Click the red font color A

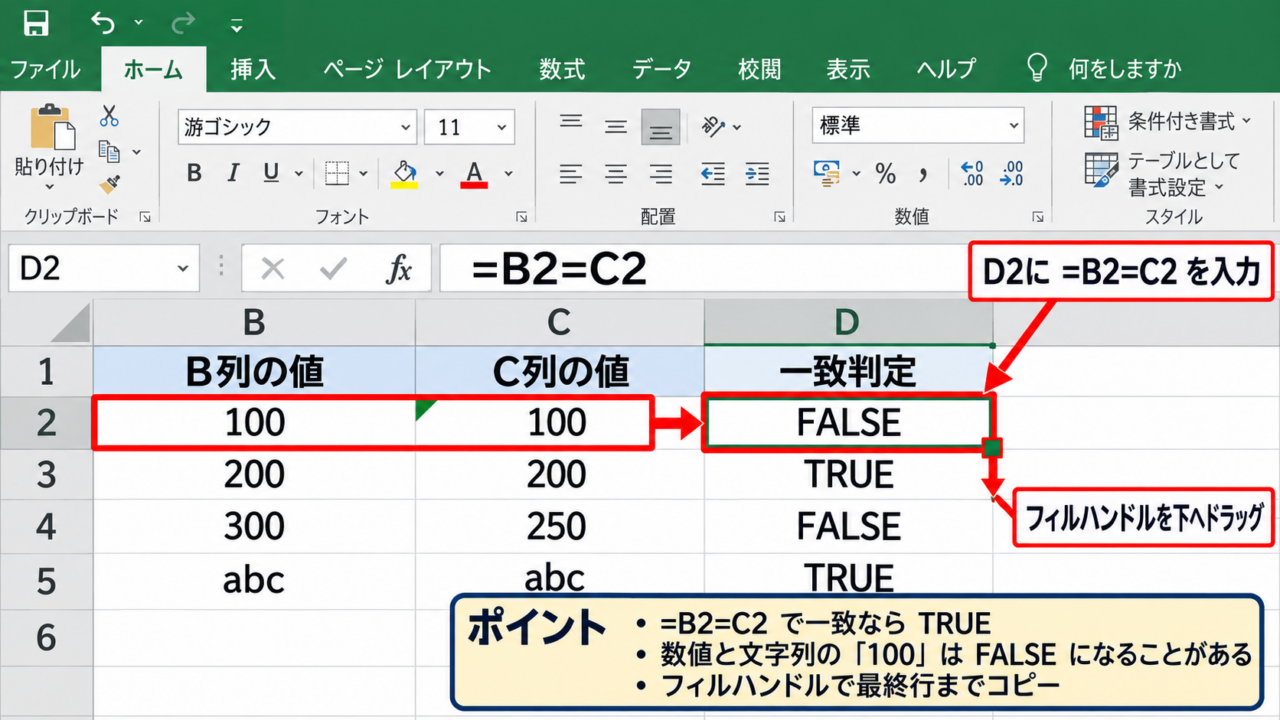pos(474,174)
